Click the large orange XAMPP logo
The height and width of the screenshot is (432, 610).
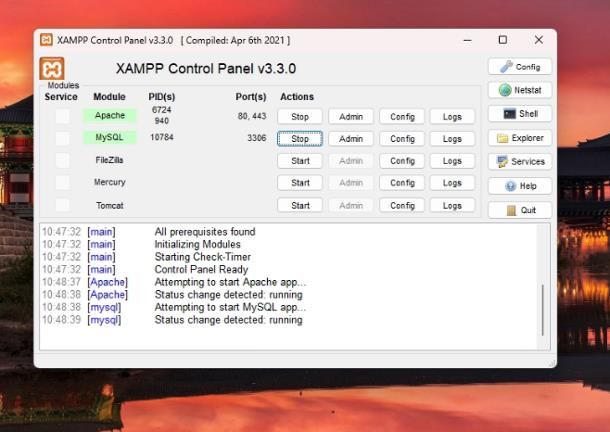(52, 68)
